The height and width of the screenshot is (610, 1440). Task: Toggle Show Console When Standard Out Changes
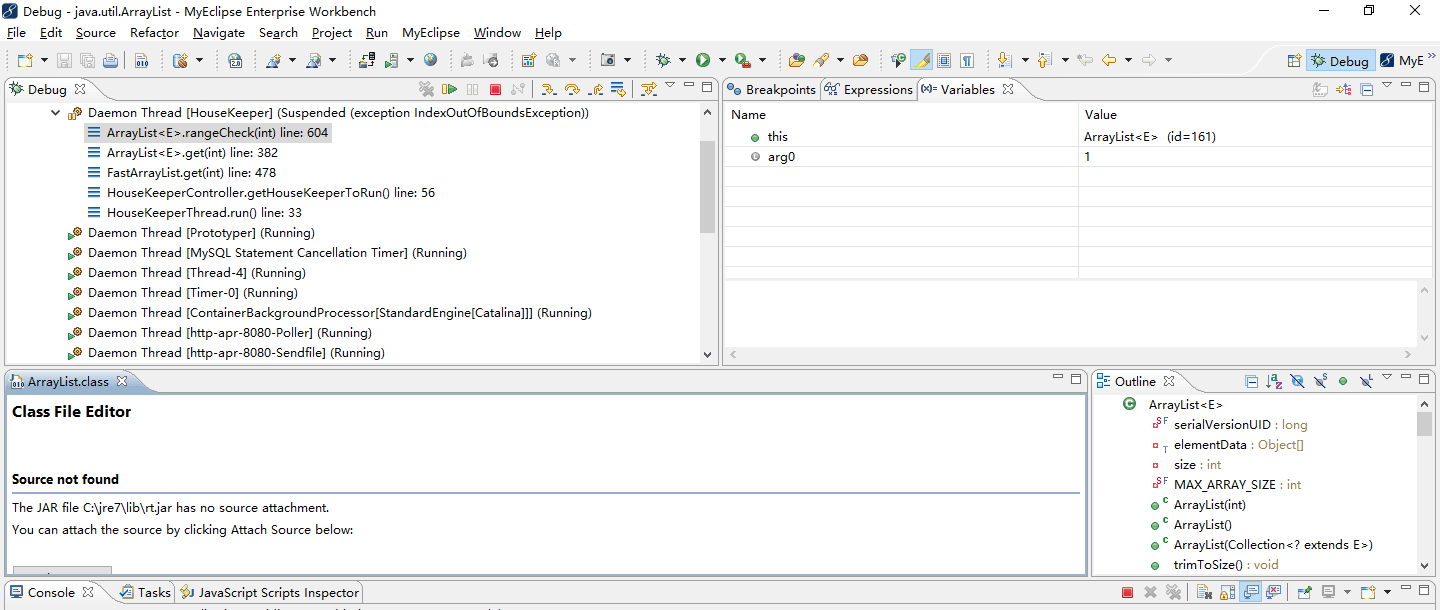1251,592
